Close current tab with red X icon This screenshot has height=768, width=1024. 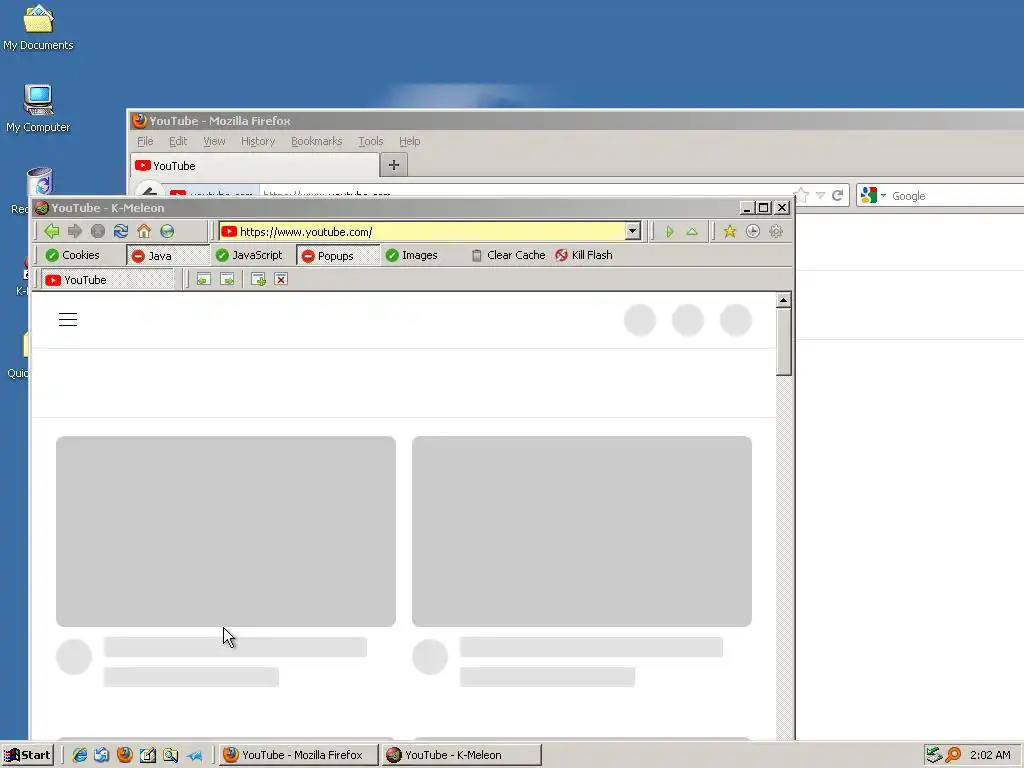pyautogui.click(x=281, y=280)
